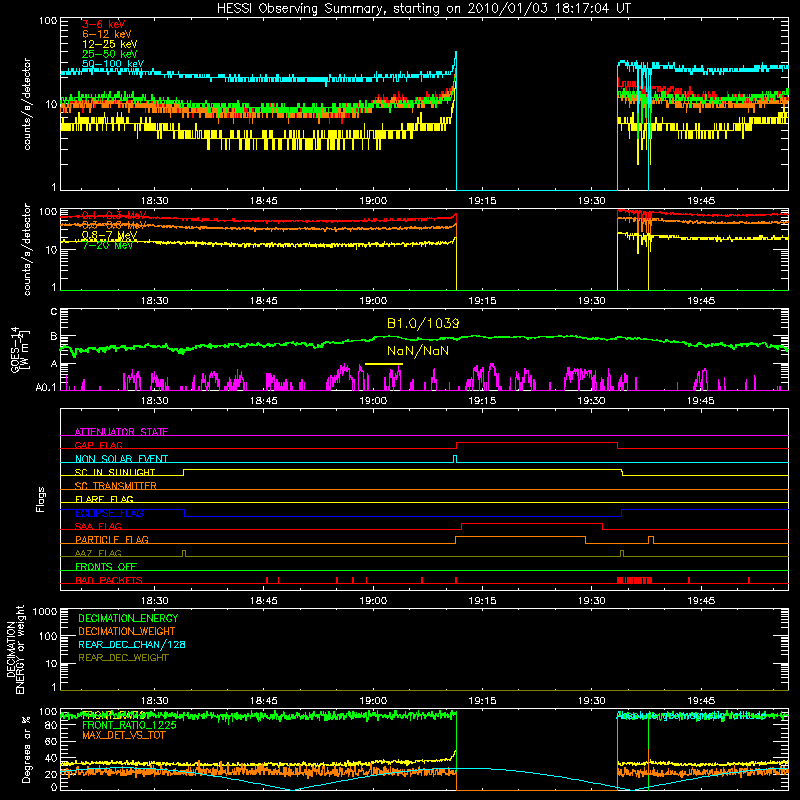Click the FRONT_RATIO_1225 legend label
The image size is (800, 800).
tap(129, 725)
